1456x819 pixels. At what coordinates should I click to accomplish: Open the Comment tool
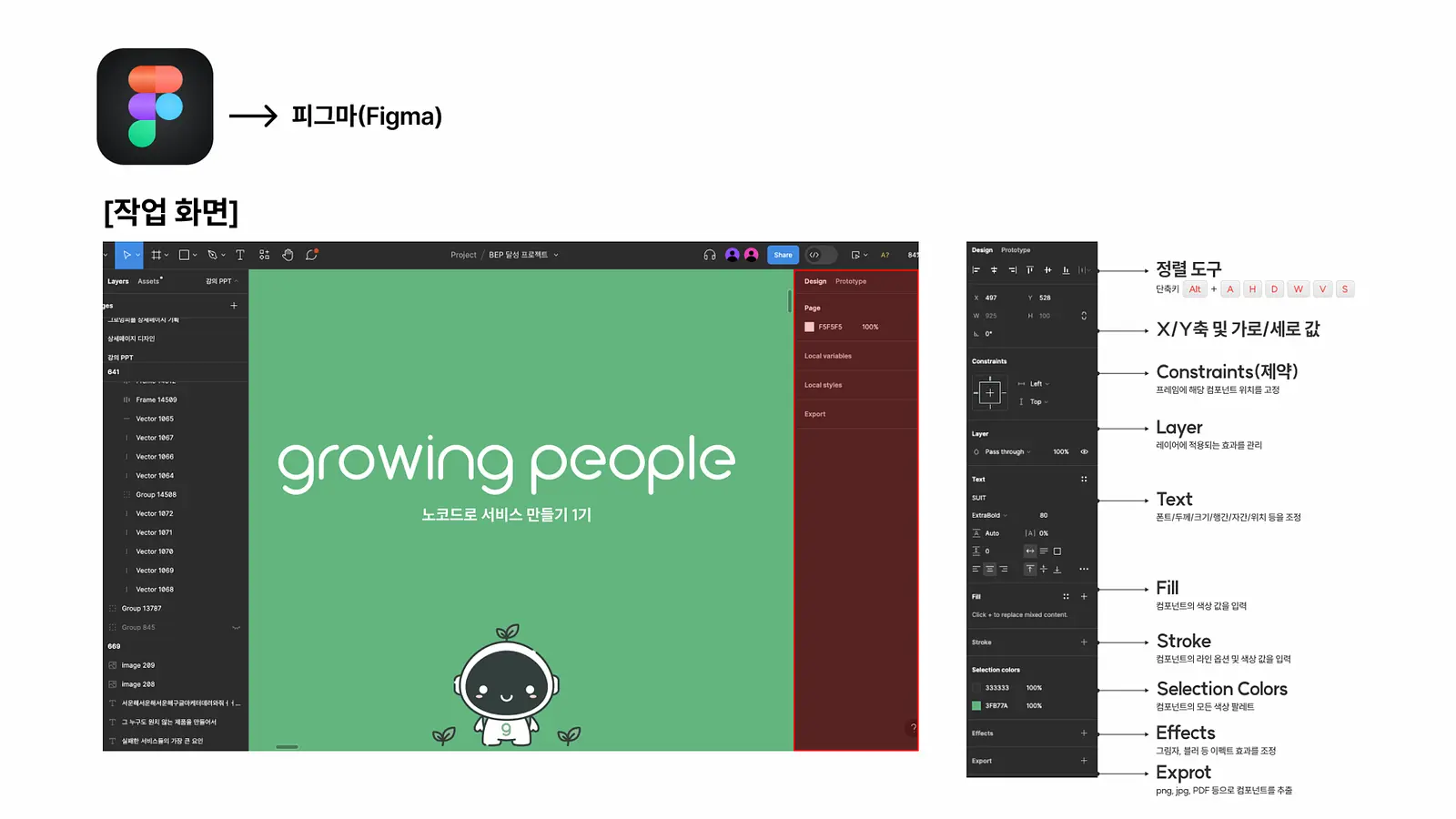point(311,255)
